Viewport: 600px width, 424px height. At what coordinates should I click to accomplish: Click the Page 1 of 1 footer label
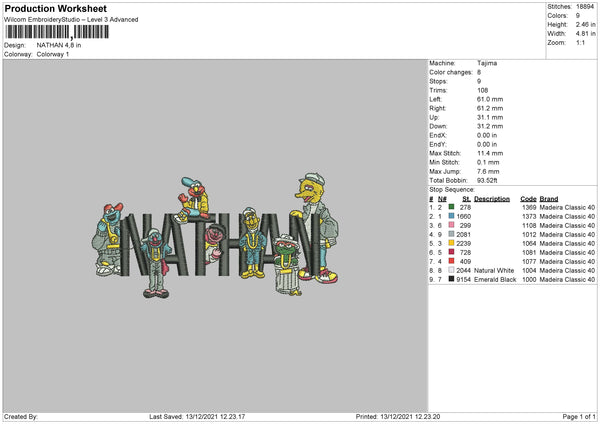pos(579,416)
